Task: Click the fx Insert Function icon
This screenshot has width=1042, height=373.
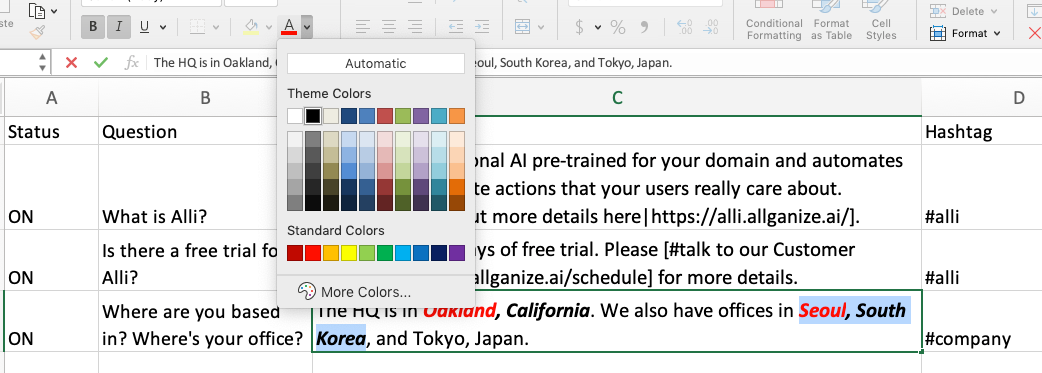Action: [132, 63]
